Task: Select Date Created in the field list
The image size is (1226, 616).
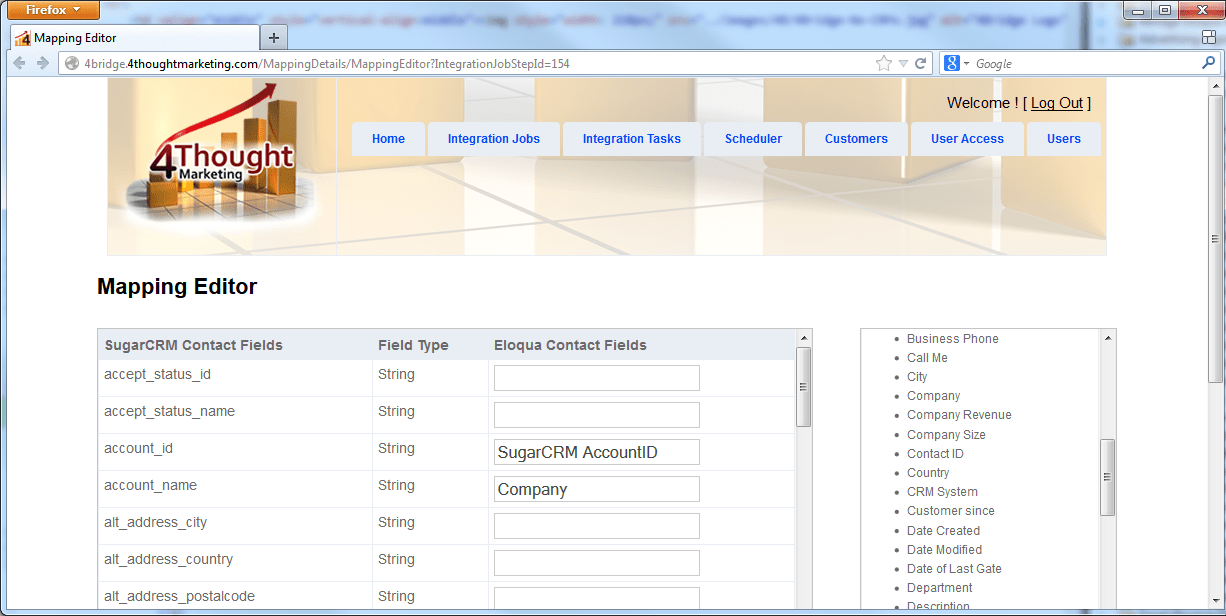Action: (x=943, y=531)
